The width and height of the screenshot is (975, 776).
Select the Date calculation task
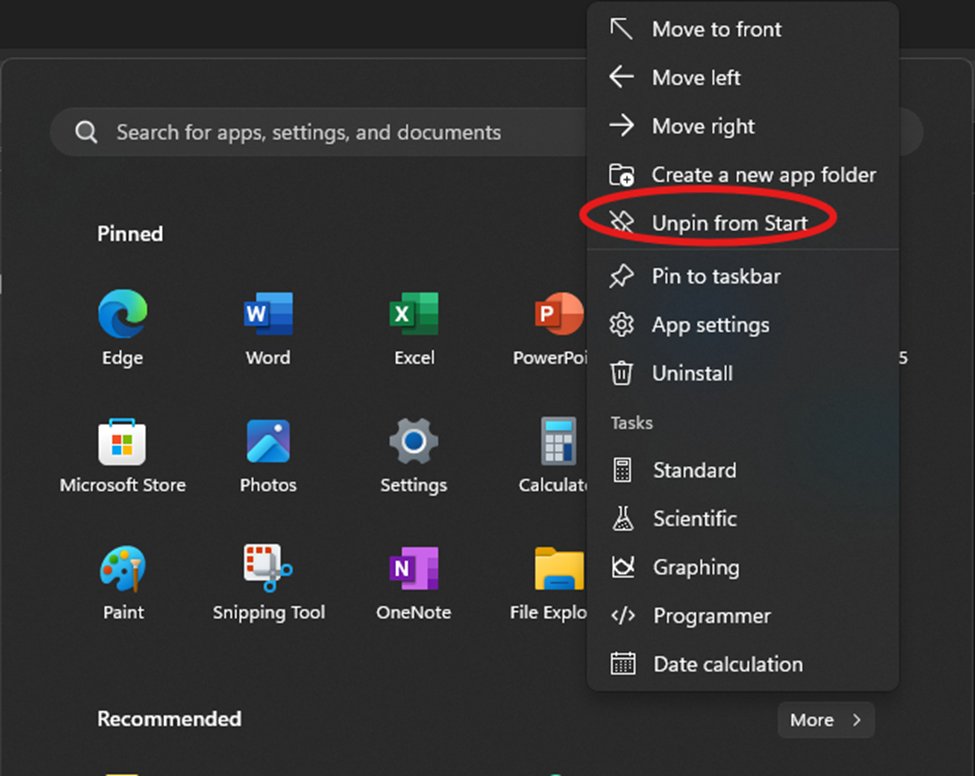(x=743, y=664)
